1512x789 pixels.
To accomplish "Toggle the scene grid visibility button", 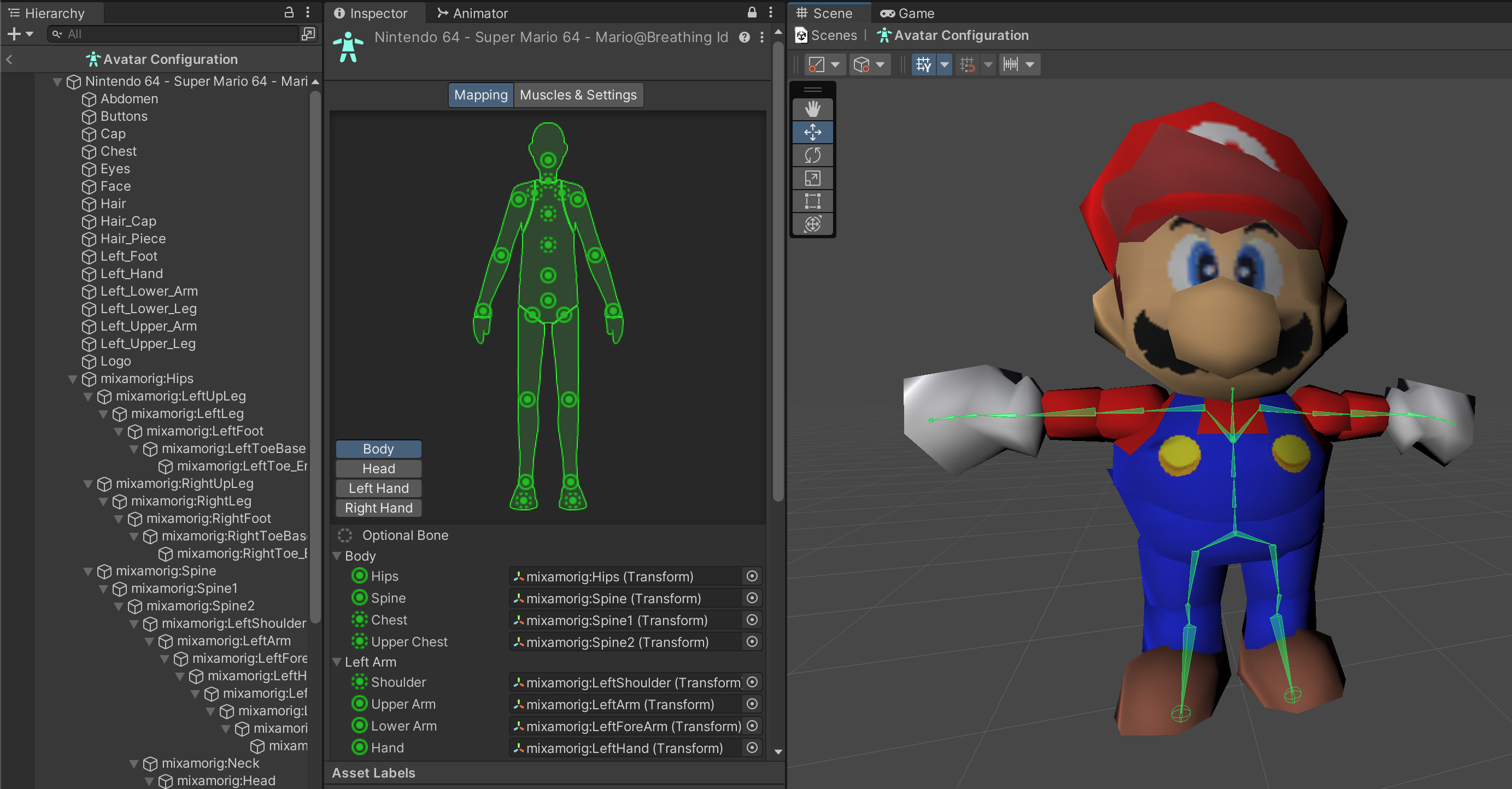I will 923,64.
